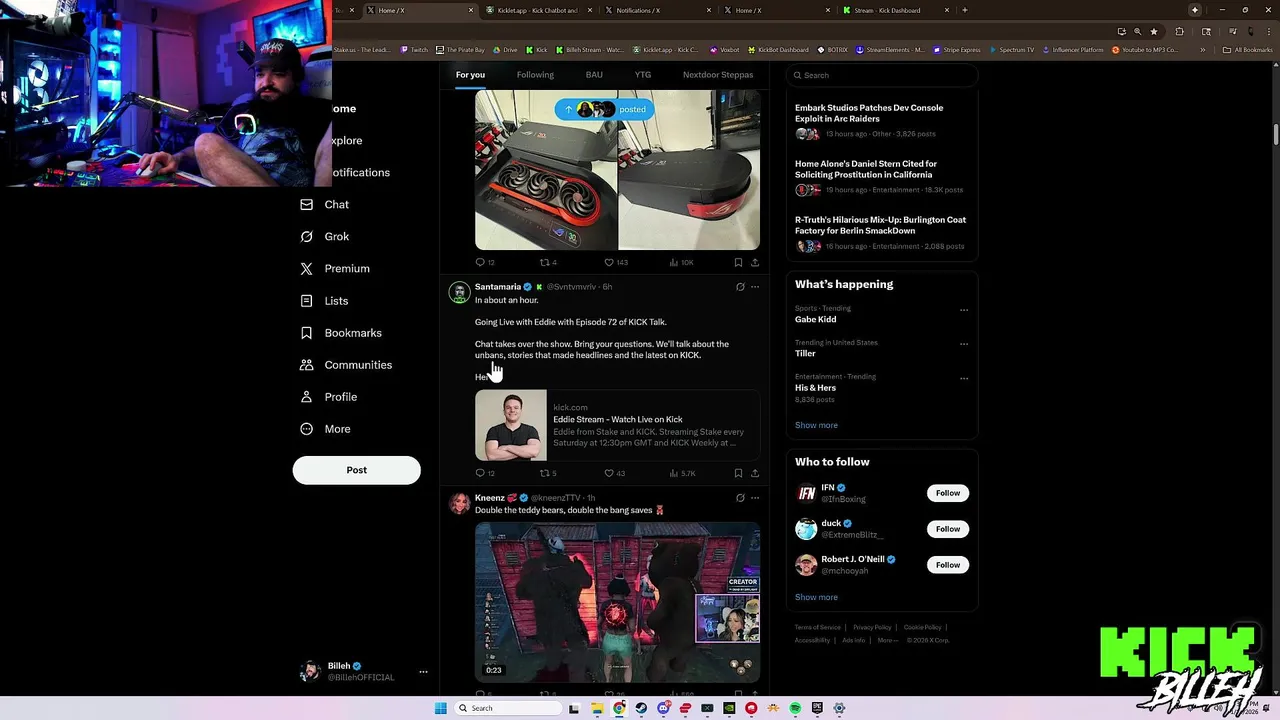Bookmark this page with the star icon
Viewport: 1280px width, 720px height.
[x=1154, y=31]
